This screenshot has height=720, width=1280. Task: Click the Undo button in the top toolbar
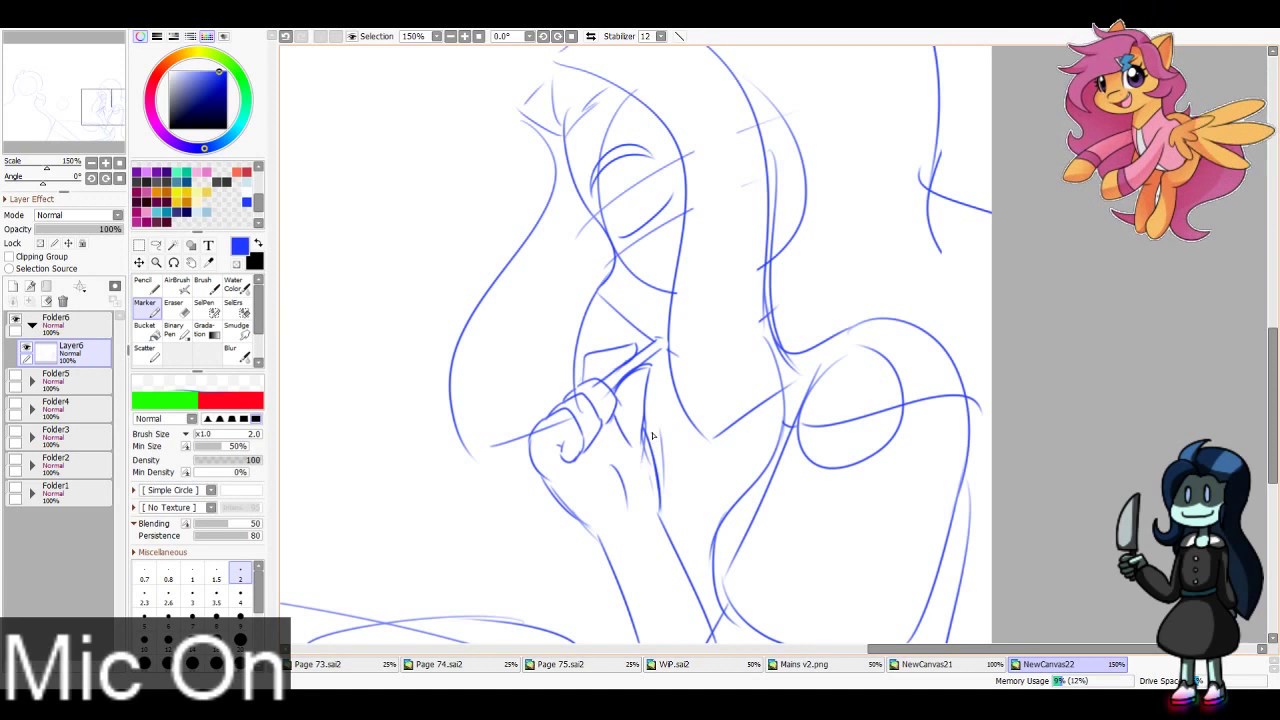tap(285, 36)
